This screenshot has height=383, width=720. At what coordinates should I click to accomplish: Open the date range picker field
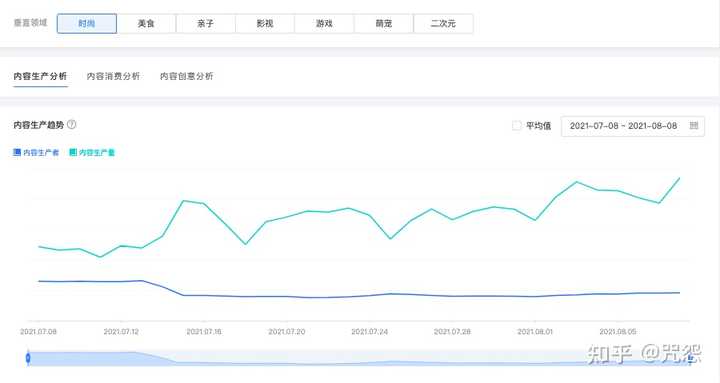633,126
